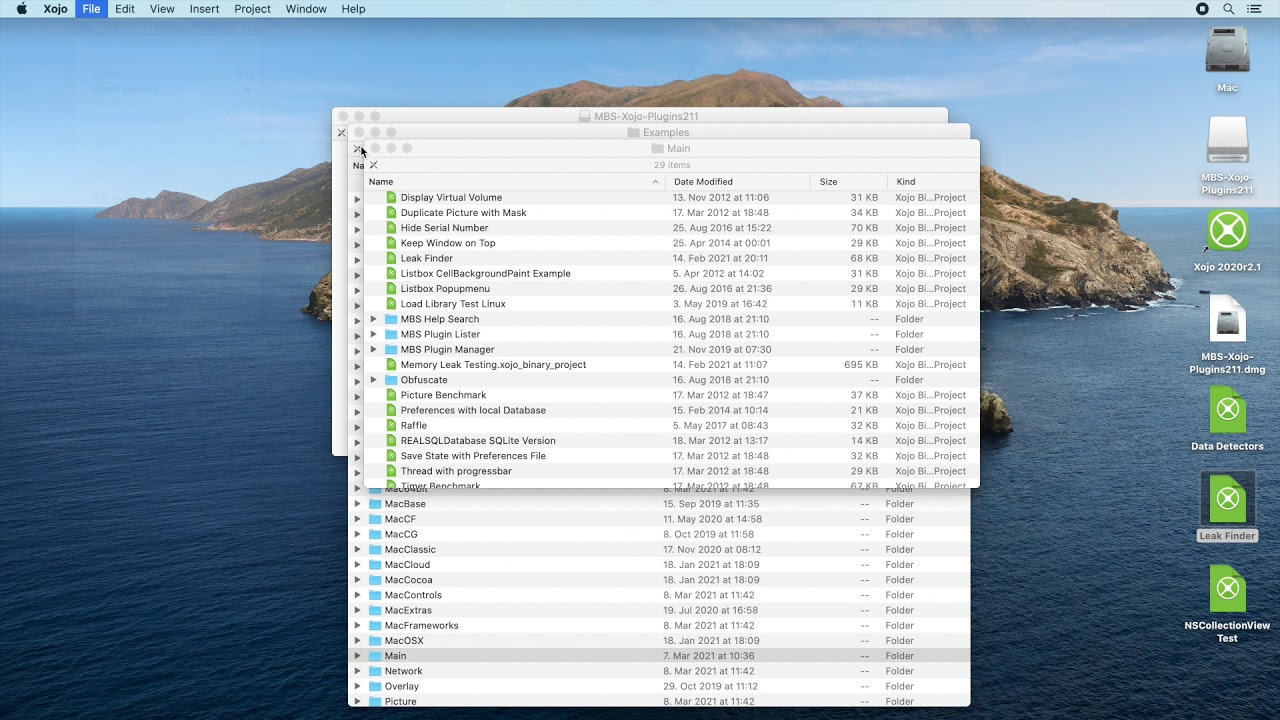The width and height of the screenshot is (1280, 720).
Task: Select the "MacCocoa" folder row in Examples
Action: pyautogui.click(x=659, y=580)
